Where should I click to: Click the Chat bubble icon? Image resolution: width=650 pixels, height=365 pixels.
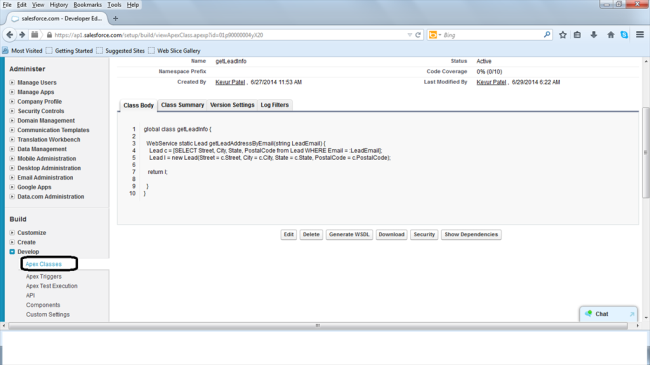click(588, 314)
